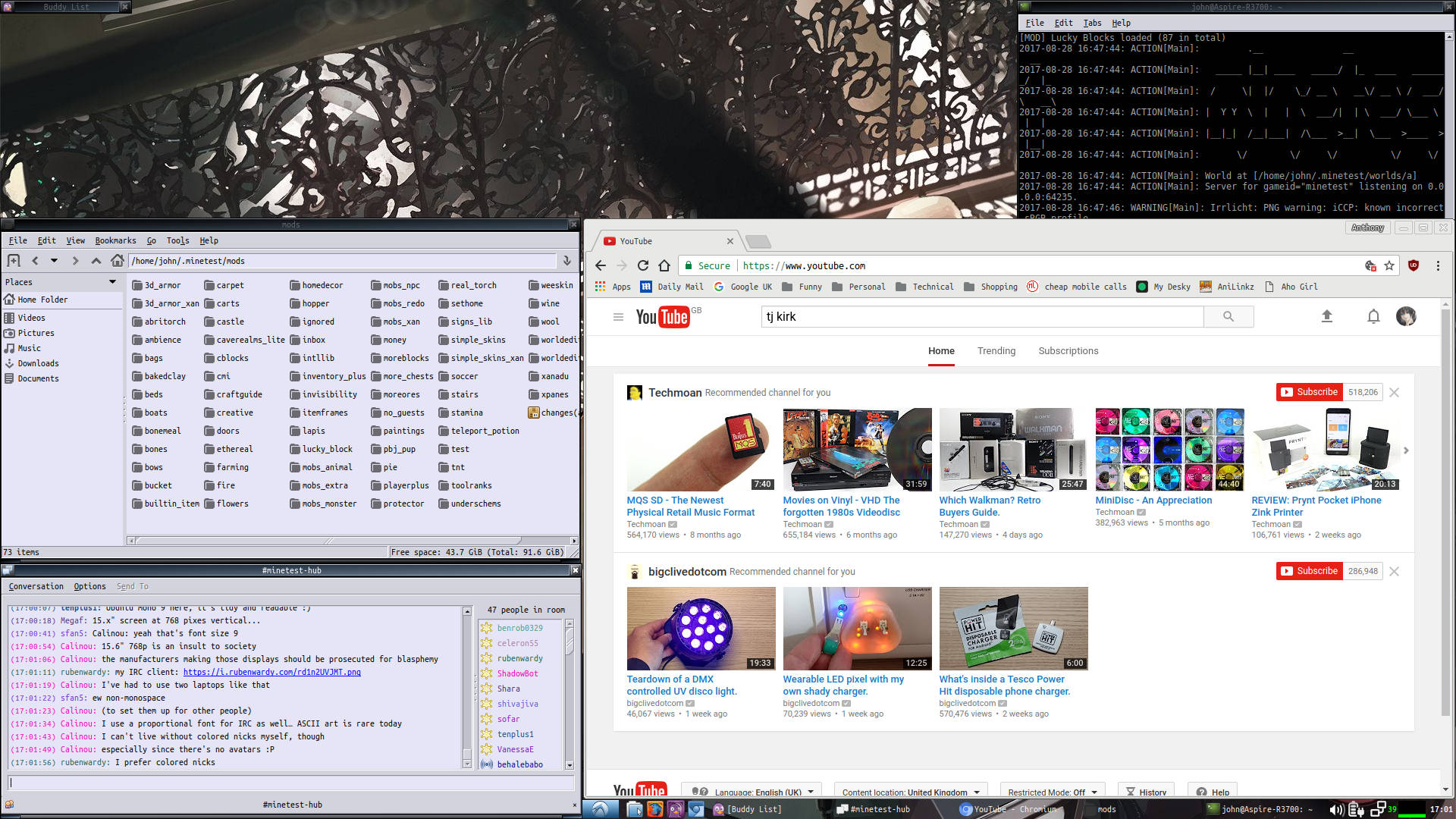Select the lucky_block folder
1456x819 pixels.
click(x=321, y=449)
